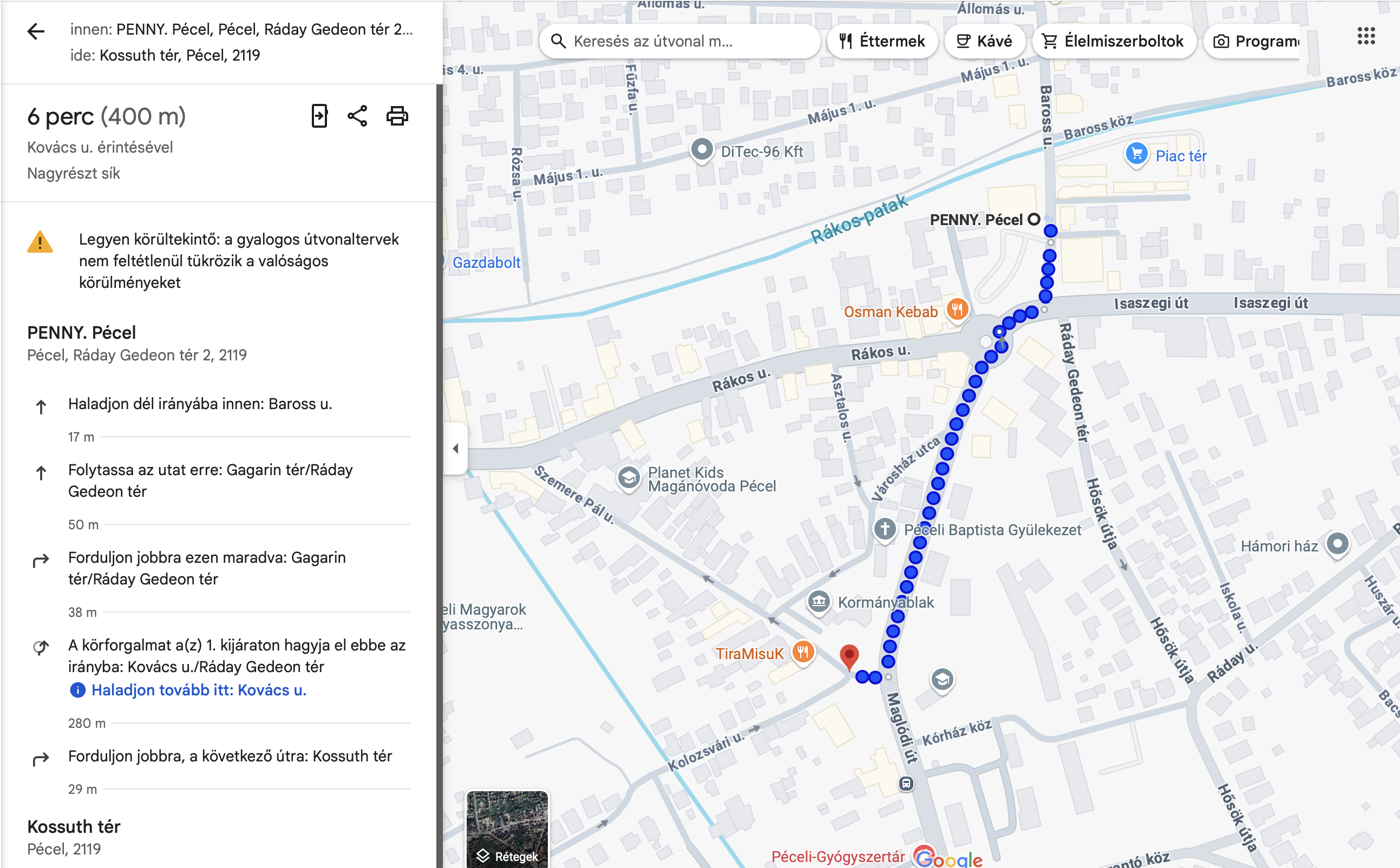The width and height of the screenshot is (1400, 868).
Task: Click the PENNY. Pécel origin marker
Action: pos(1033,219)
